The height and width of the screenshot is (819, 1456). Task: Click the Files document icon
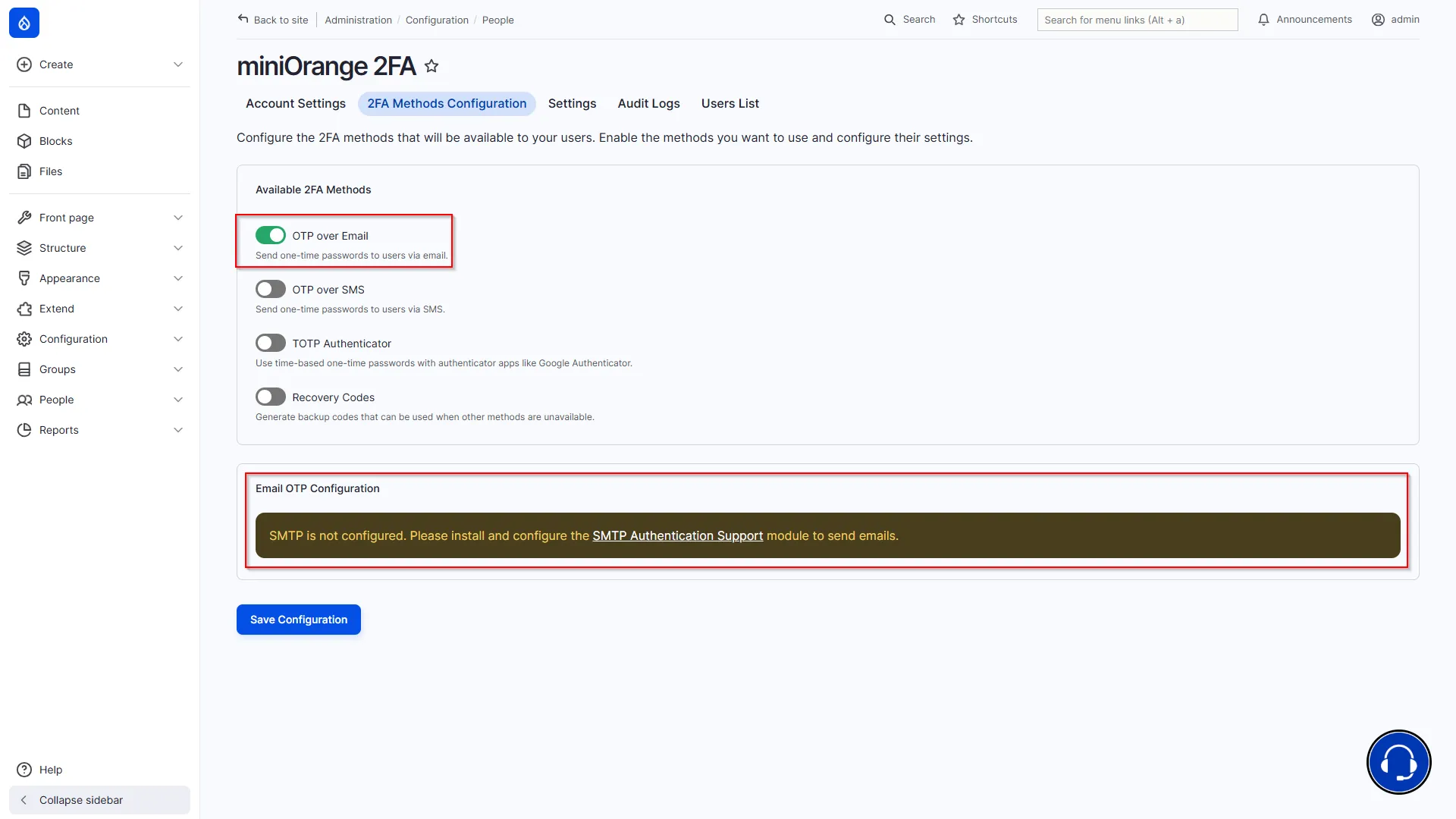coord(24,171)
